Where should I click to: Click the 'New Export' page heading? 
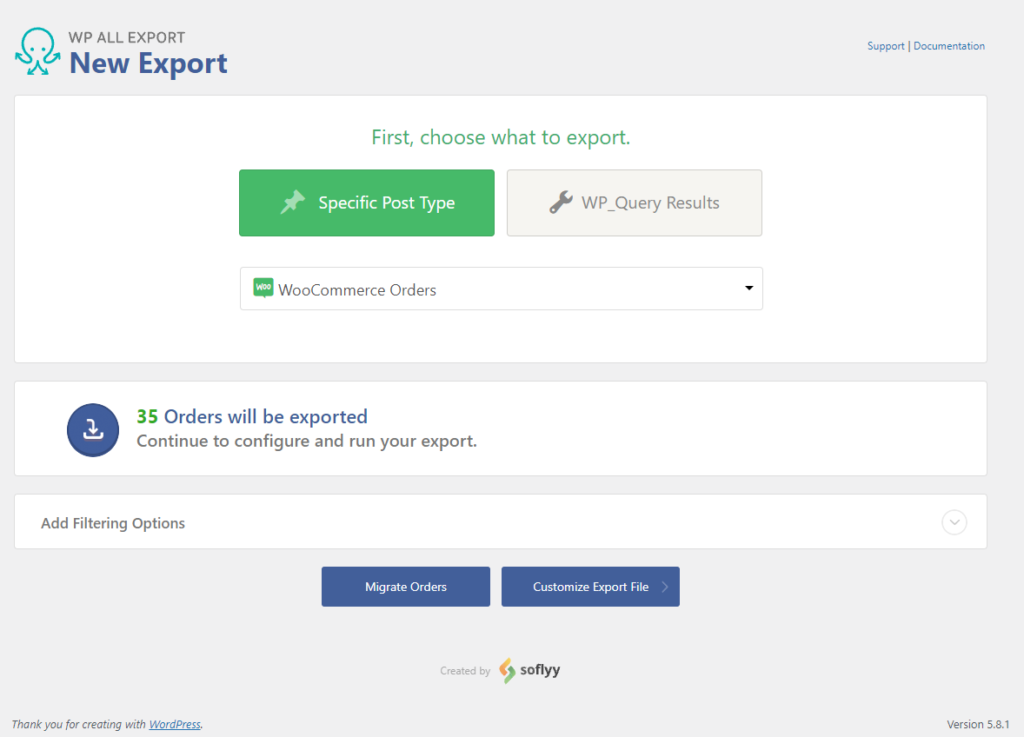(148, 63)
